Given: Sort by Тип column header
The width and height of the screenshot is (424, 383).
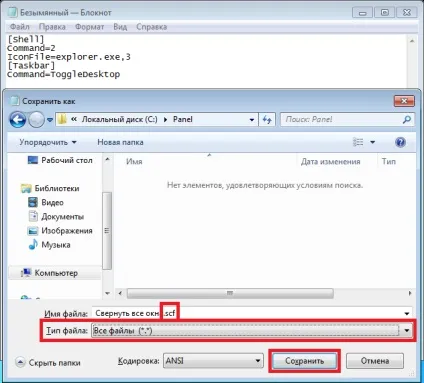Looking at the screenshot, I should pos(389,162).
